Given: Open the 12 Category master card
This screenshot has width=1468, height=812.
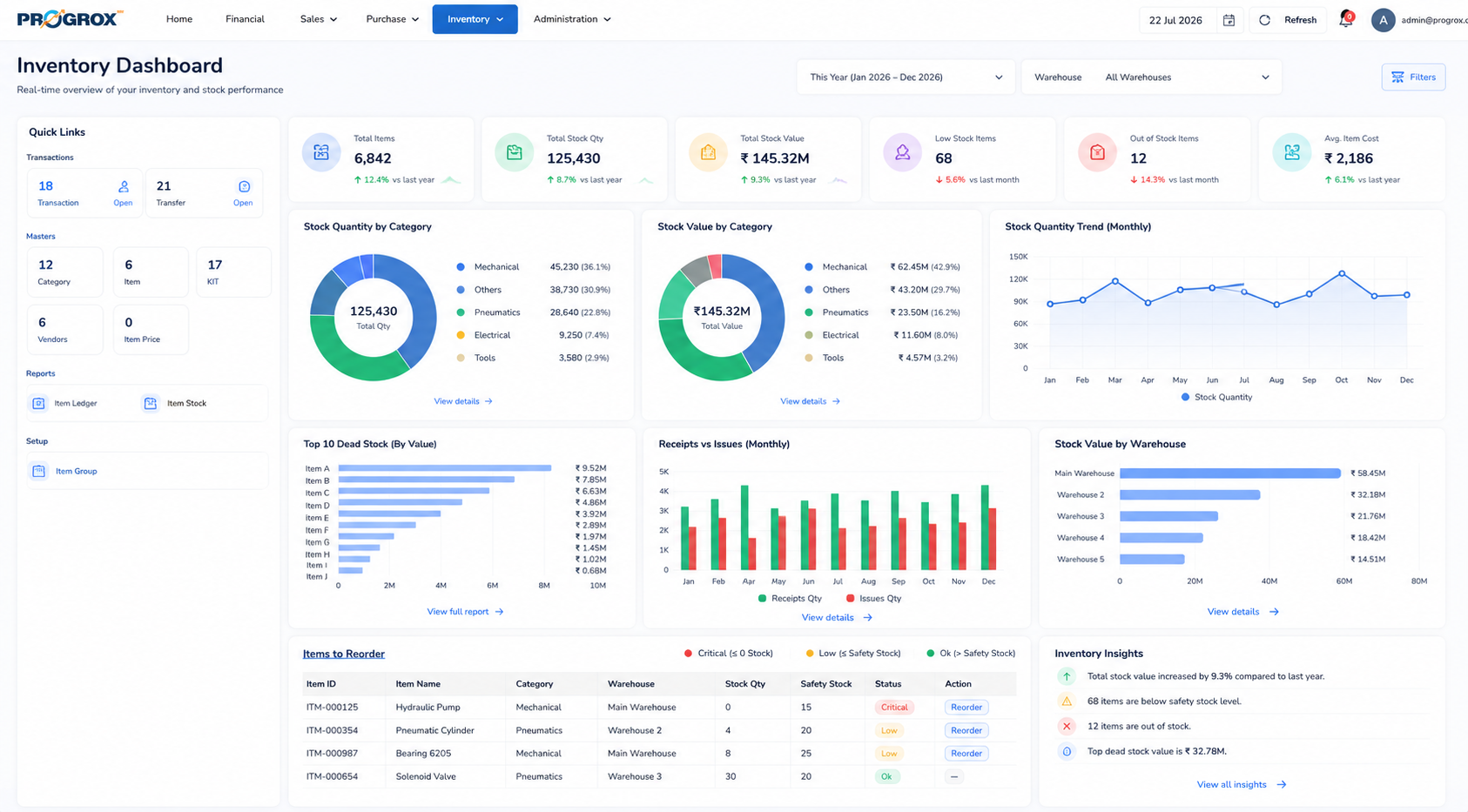Looking at the screenshot, I should [65, 272].
